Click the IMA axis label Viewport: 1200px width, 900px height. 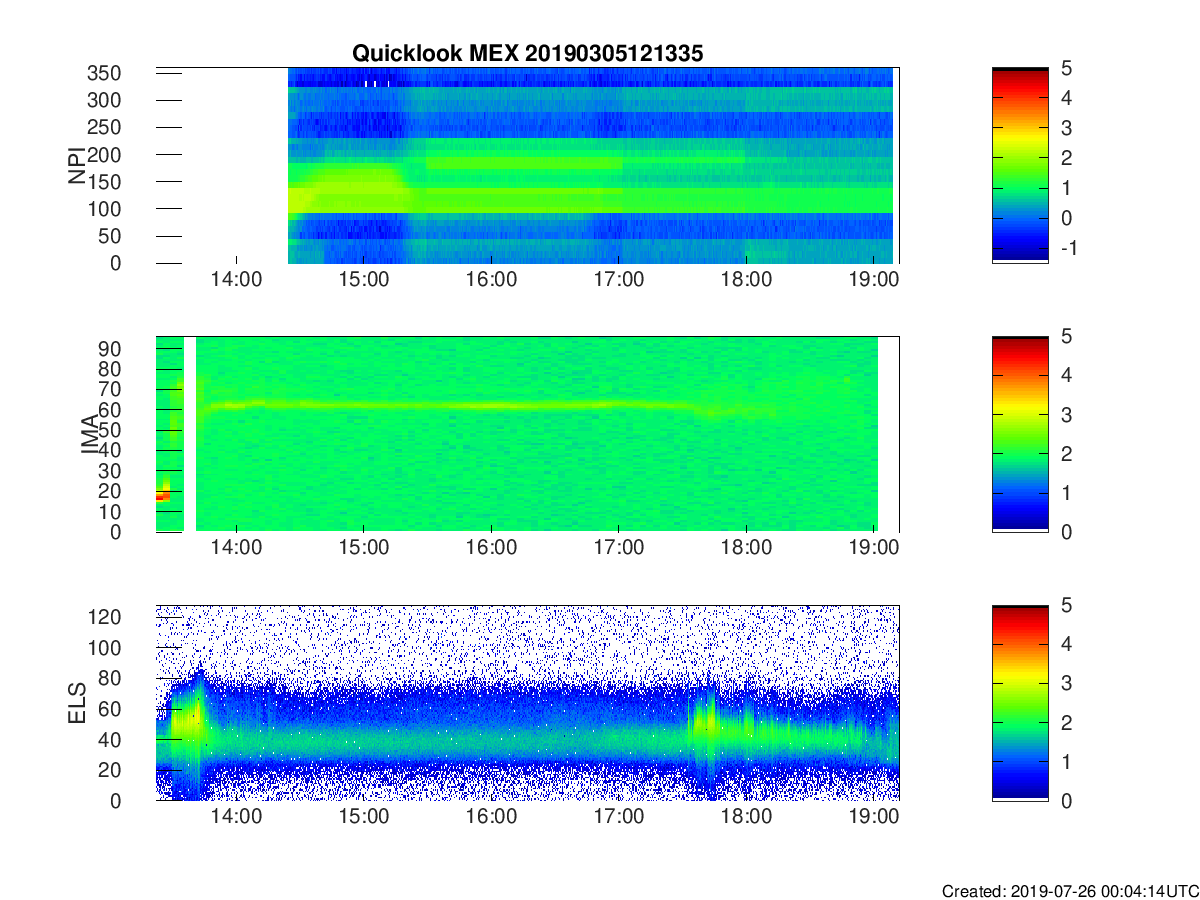click(90, 434)
